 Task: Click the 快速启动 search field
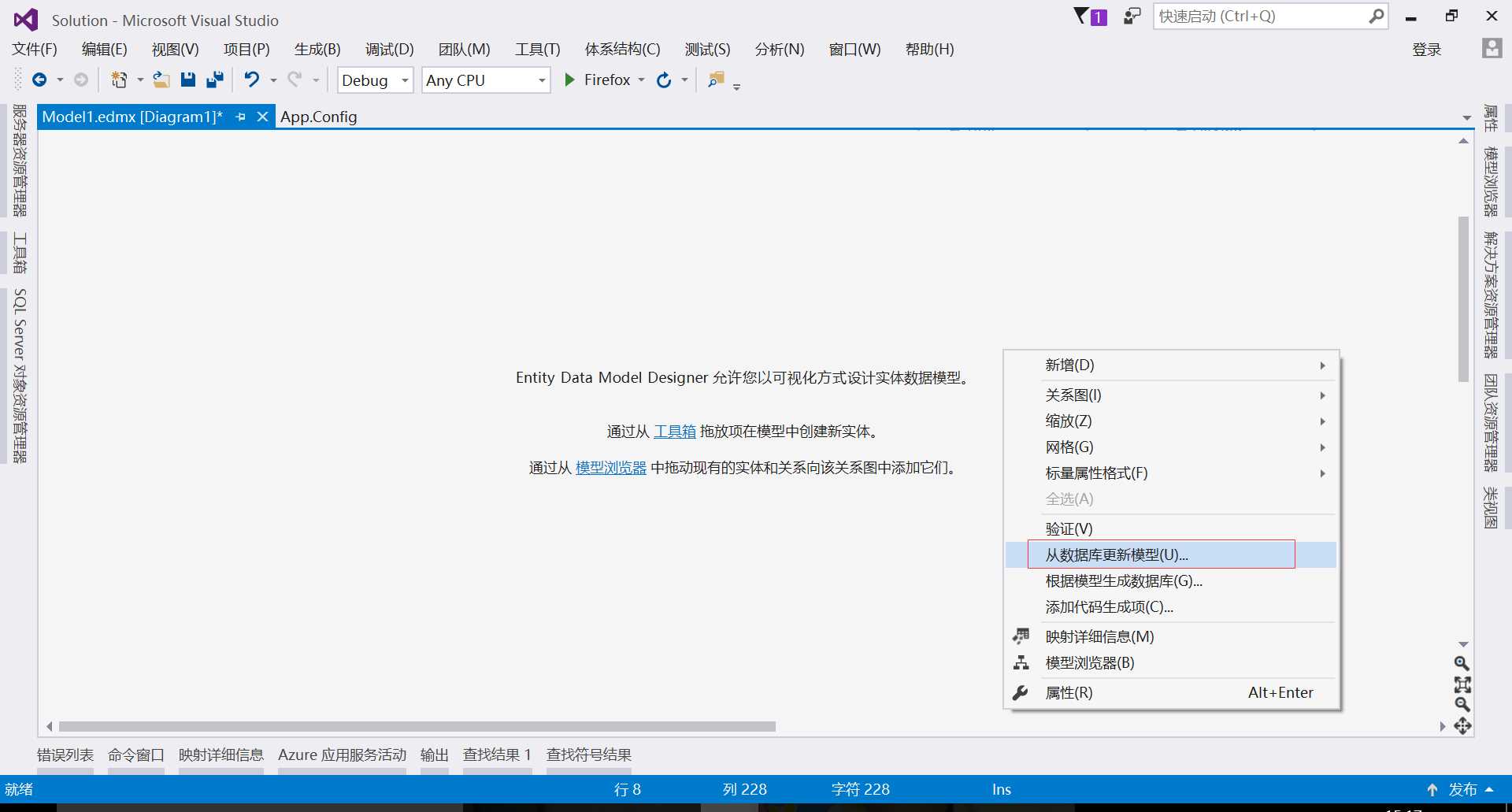tap(1270, 17)
